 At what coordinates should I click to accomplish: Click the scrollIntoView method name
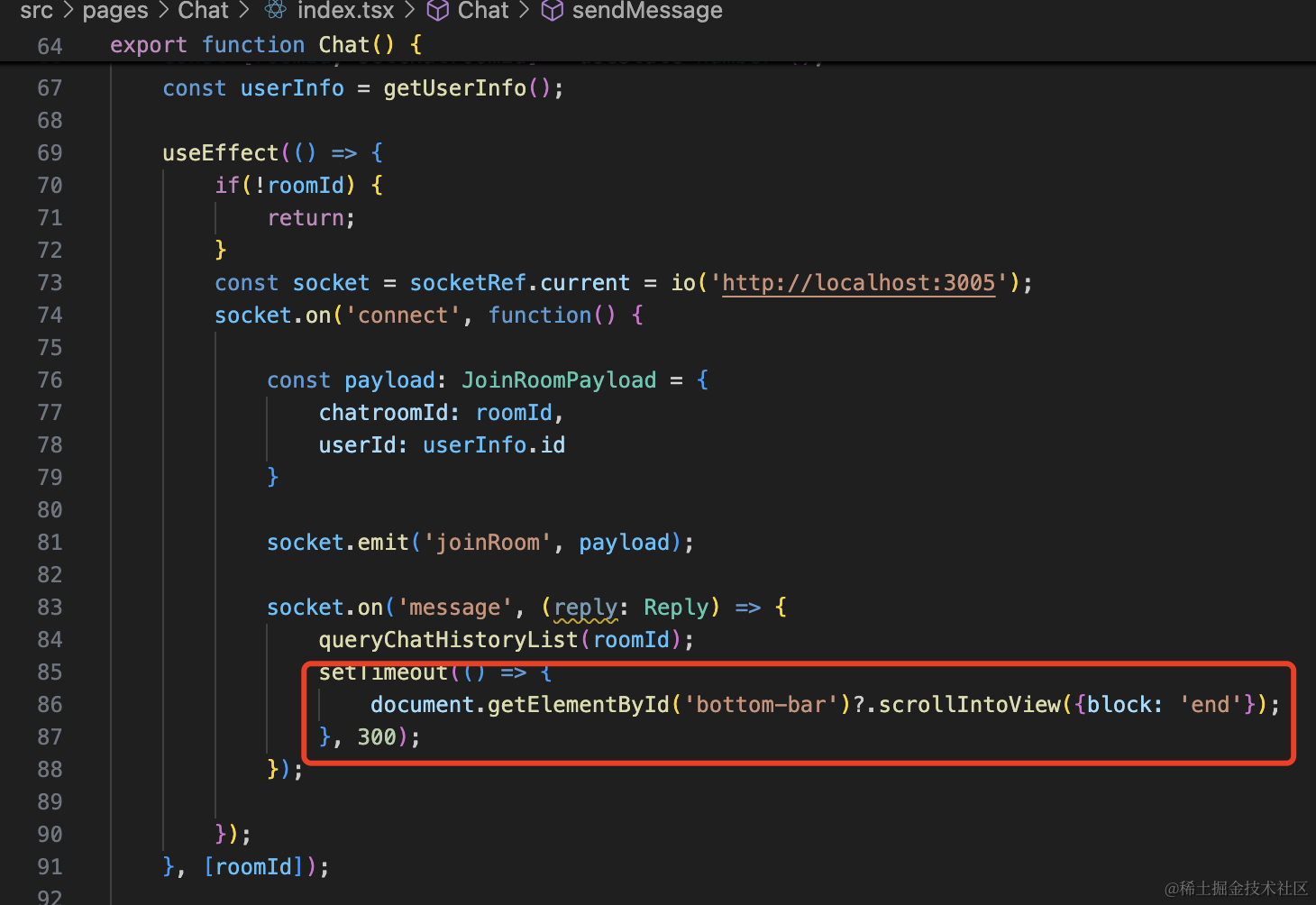(x=969, y=705)
